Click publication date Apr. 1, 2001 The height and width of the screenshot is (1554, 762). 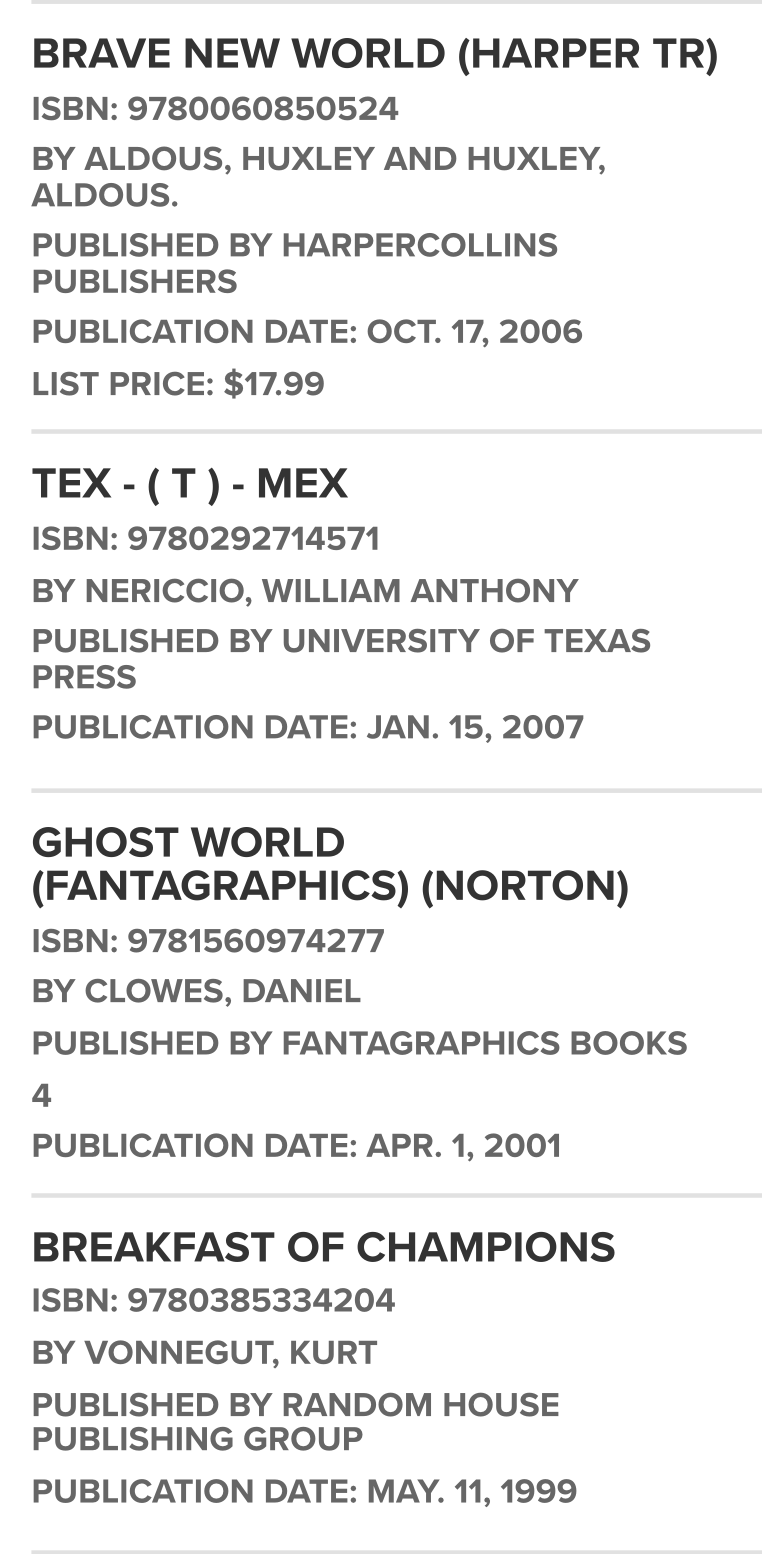296,1145
